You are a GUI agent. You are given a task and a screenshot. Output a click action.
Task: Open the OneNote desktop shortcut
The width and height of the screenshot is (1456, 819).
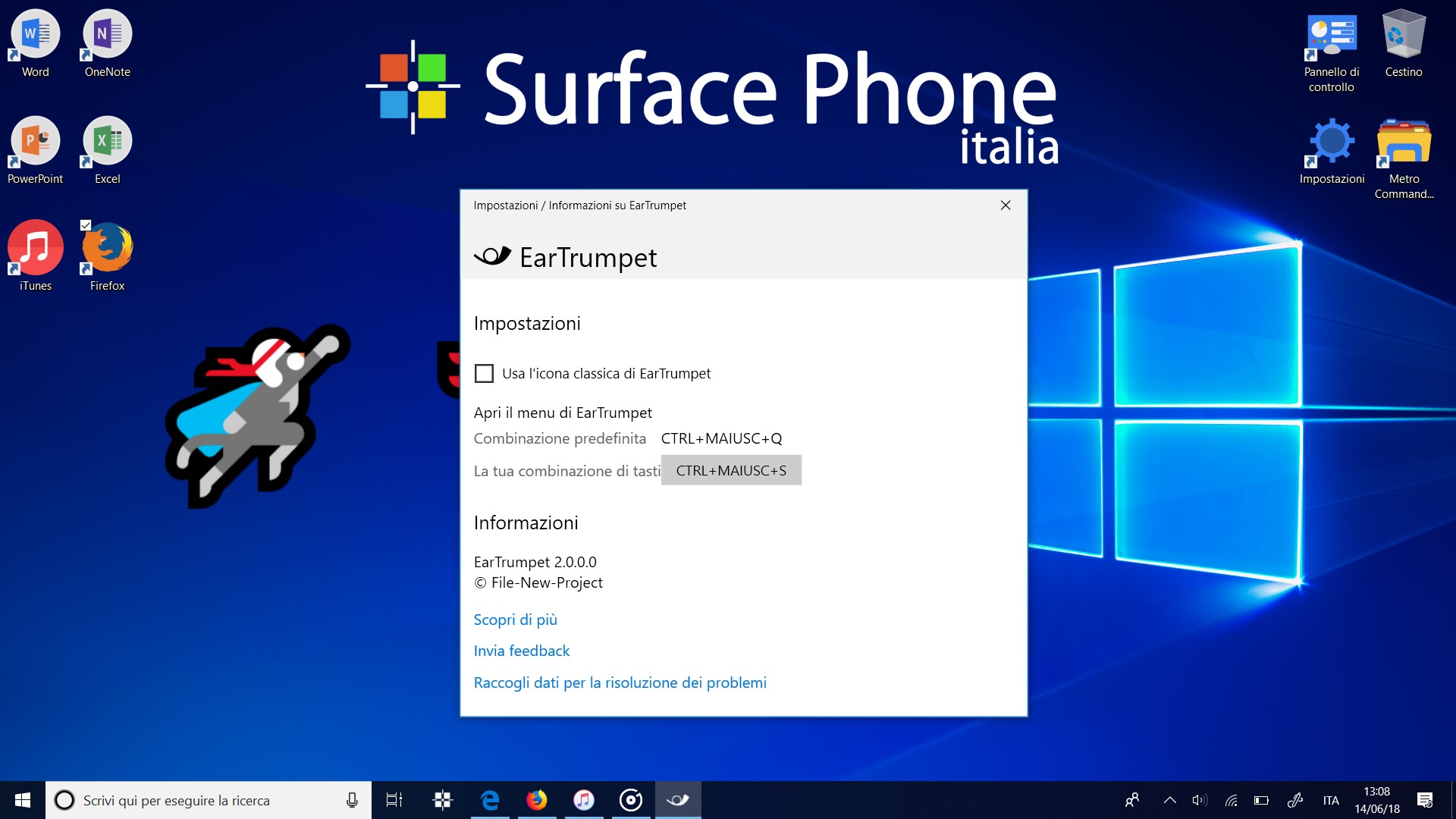pos(107,44)
